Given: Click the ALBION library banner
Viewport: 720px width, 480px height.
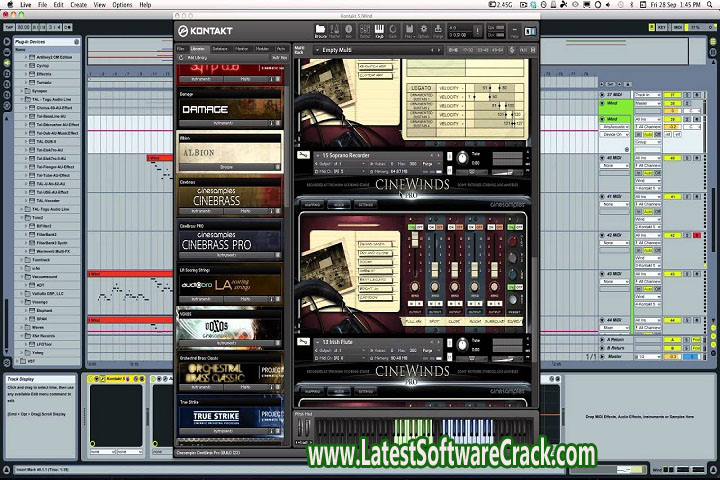Looking at the screenshot, I should 230,153.
